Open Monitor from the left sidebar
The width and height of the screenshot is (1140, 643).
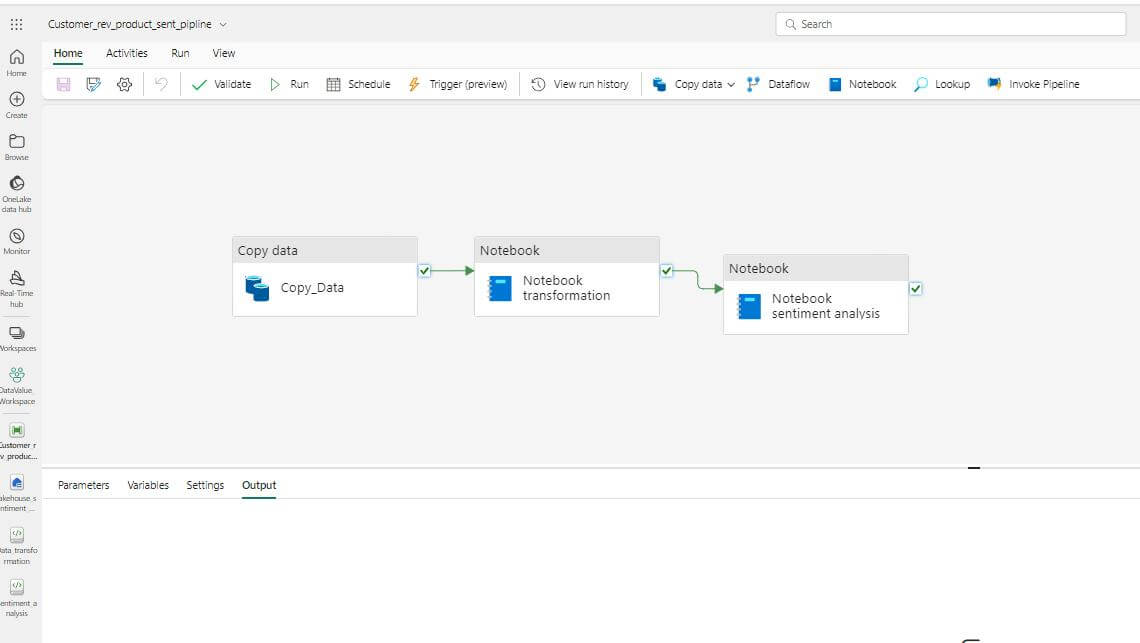[17, 241]
